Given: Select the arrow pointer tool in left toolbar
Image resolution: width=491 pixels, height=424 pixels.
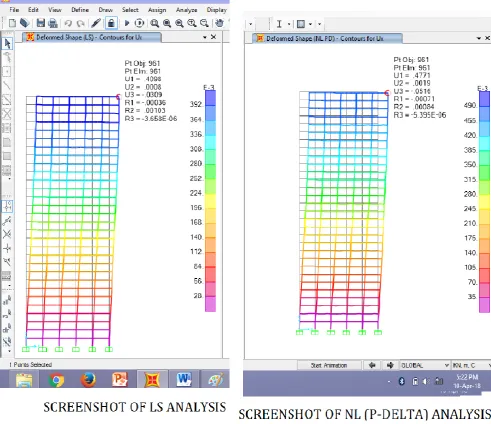Looking at the screenshot, I should (7, 43).
